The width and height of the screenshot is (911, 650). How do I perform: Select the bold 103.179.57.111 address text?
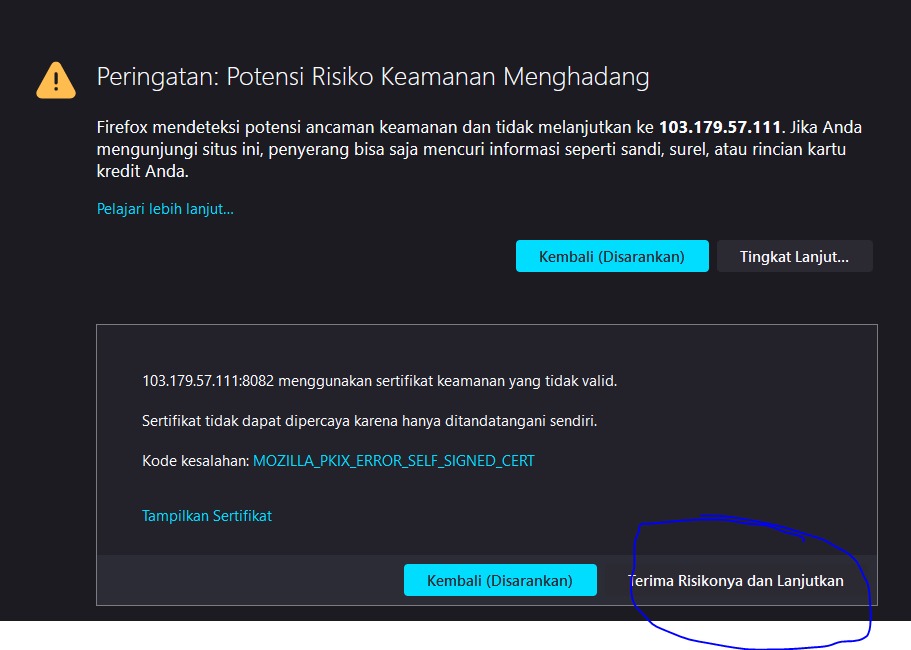click(x=720, y=127)
